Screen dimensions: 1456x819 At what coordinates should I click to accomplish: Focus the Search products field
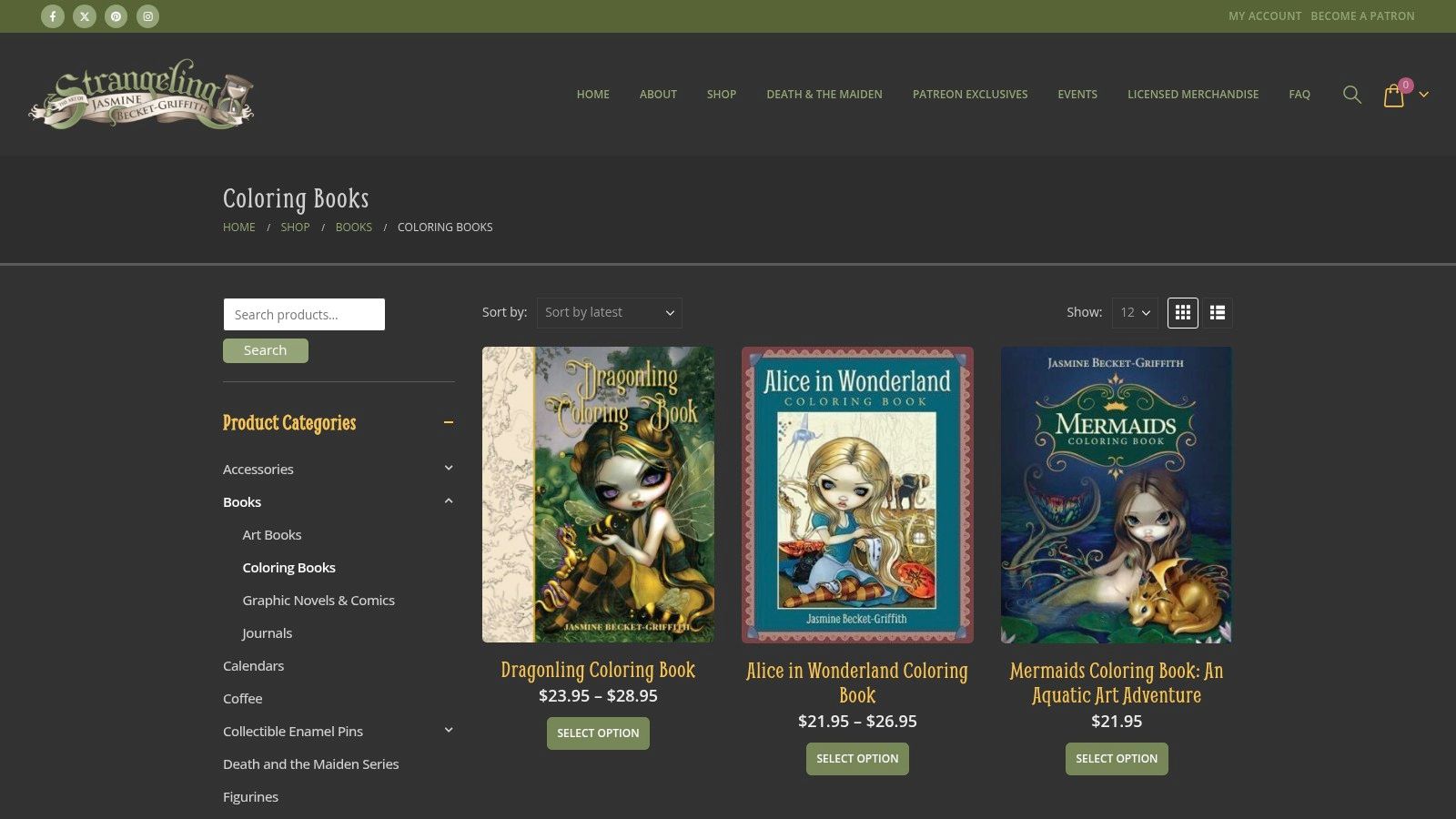click(x=304, y=314)
